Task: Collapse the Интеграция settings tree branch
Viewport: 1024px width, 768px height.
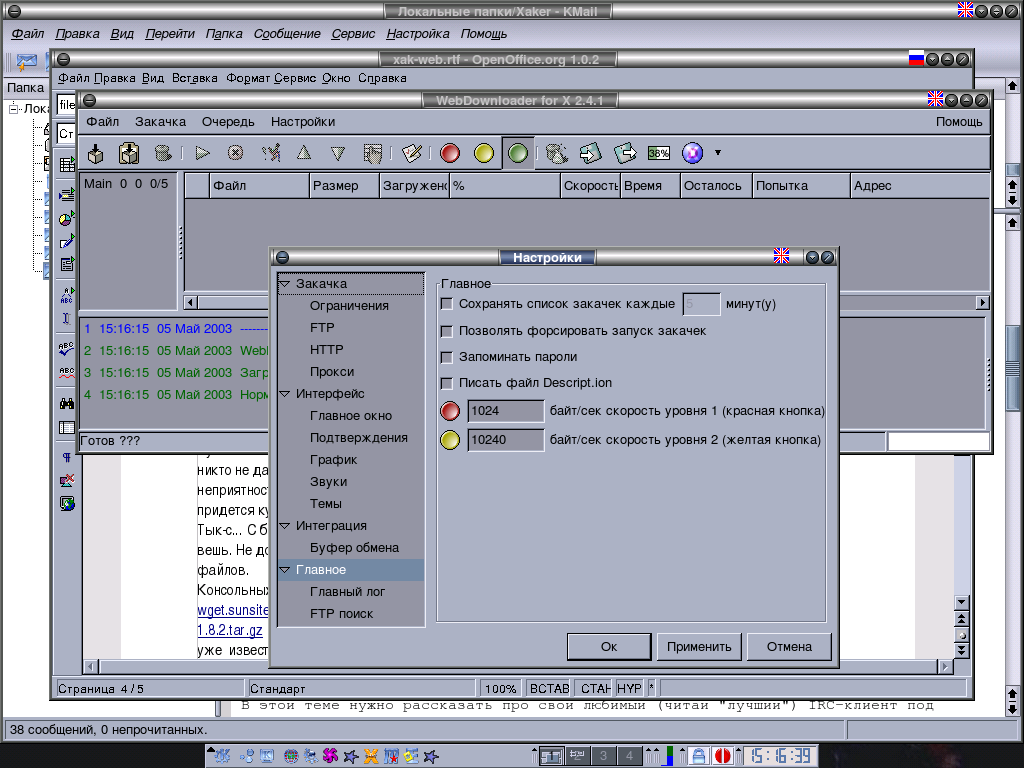Action: (x=285, y=526)
